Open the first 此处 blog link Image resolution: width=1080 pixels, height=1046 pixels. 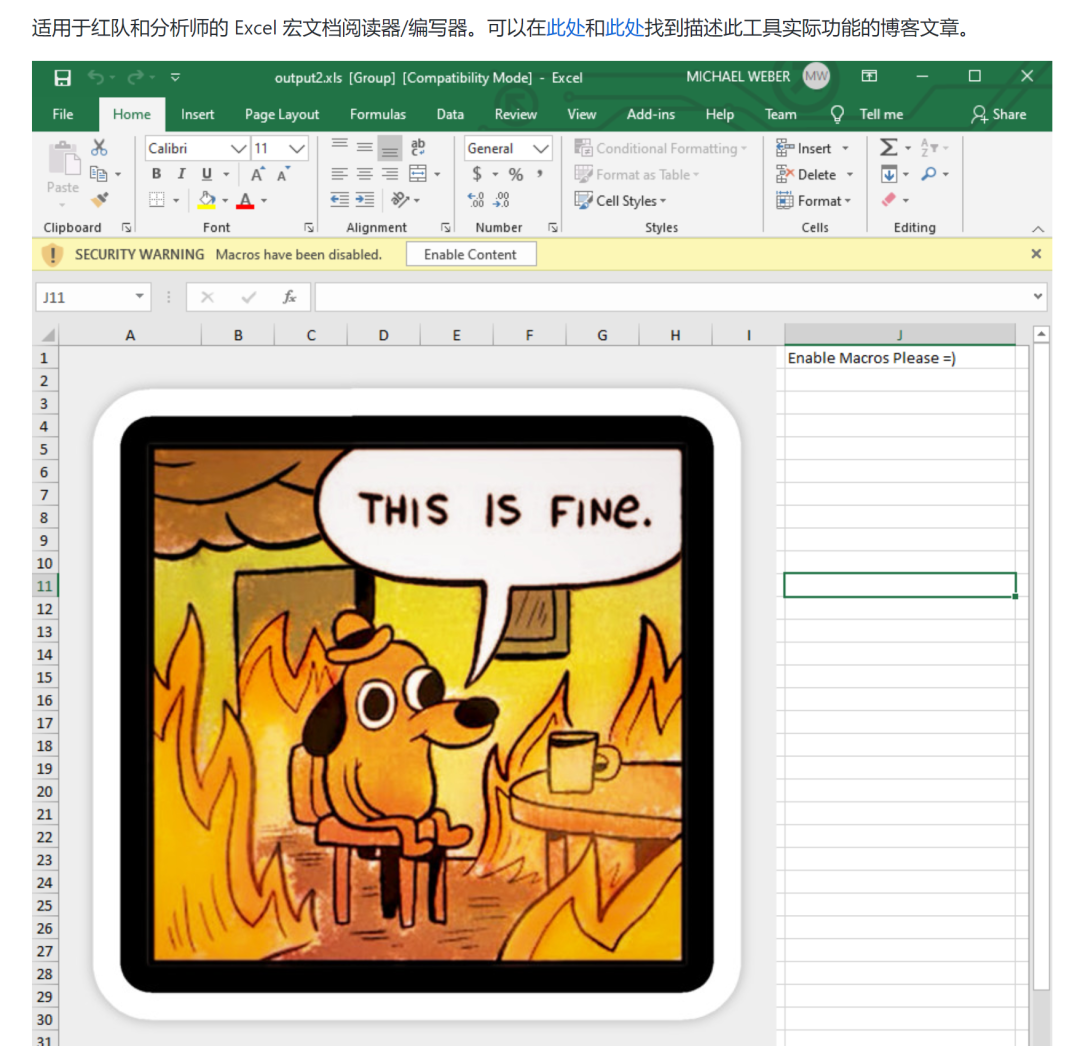point(565,28)
